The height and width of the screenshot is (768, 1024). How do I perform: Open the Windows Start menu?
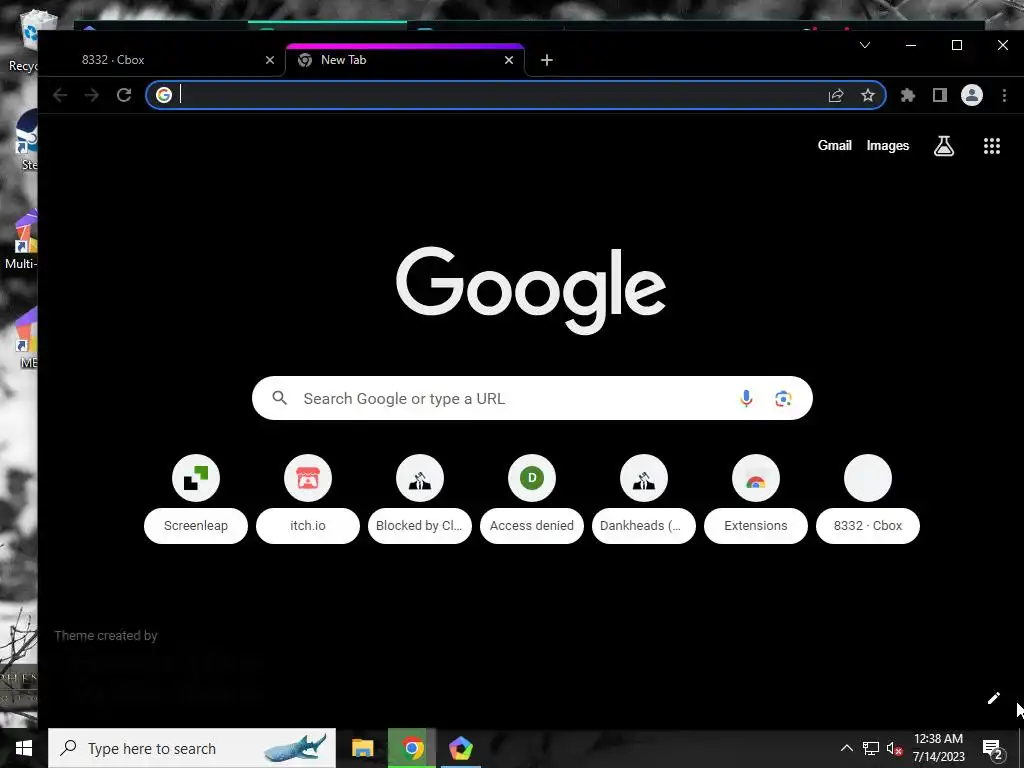(x=24, y=748)
